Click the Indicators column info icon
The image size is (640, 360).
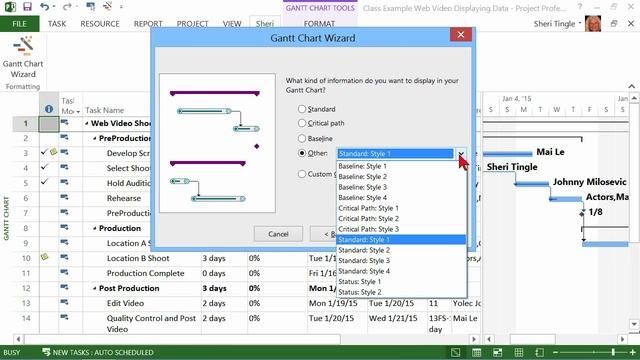click(x=49, y=109)
